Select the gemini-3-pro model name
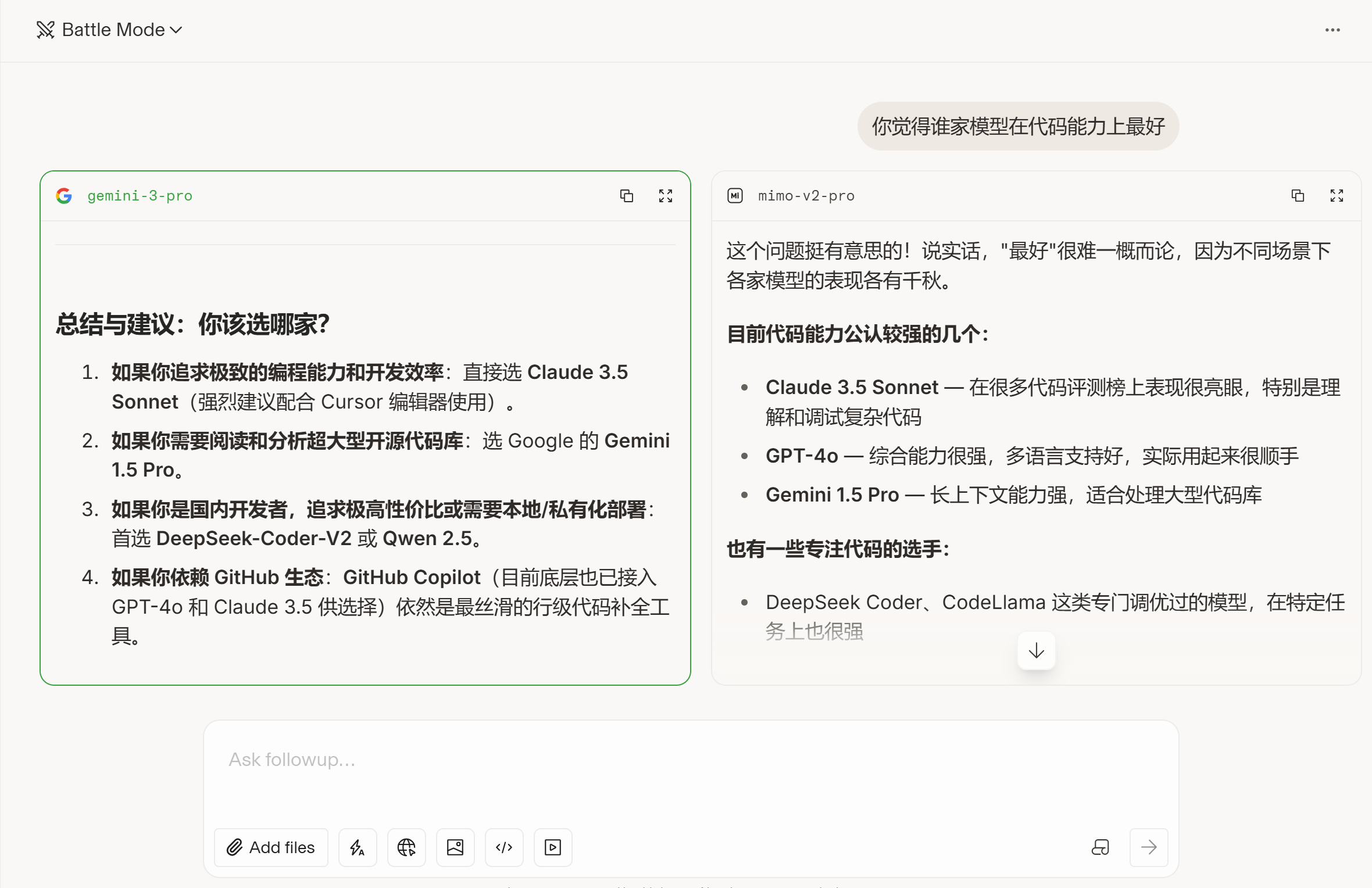Image resolution: width=1372 pixels, height=888 pixels. pos(140,196)
